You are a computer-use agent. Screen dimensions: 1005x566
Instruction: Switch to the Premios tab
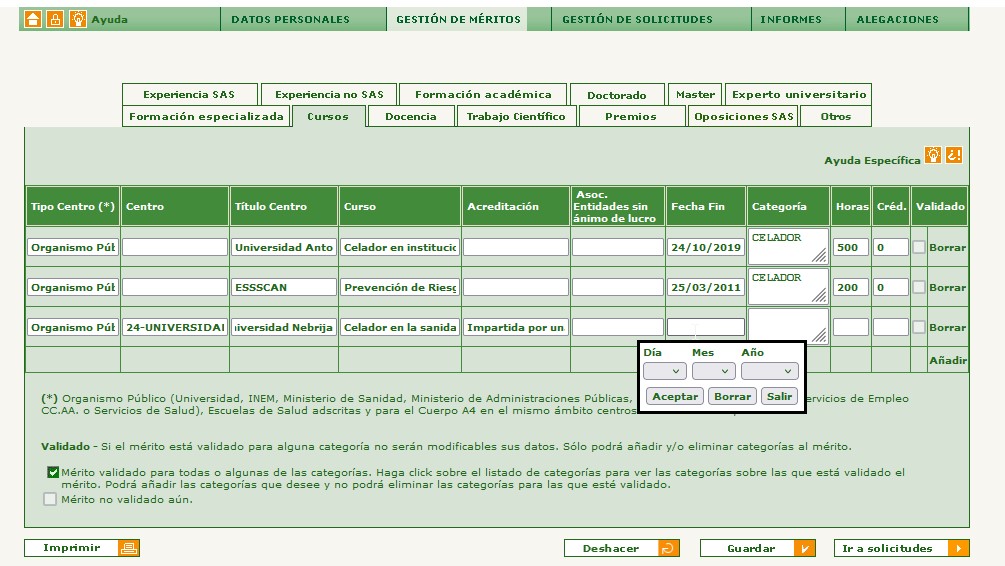pos(631,117)
